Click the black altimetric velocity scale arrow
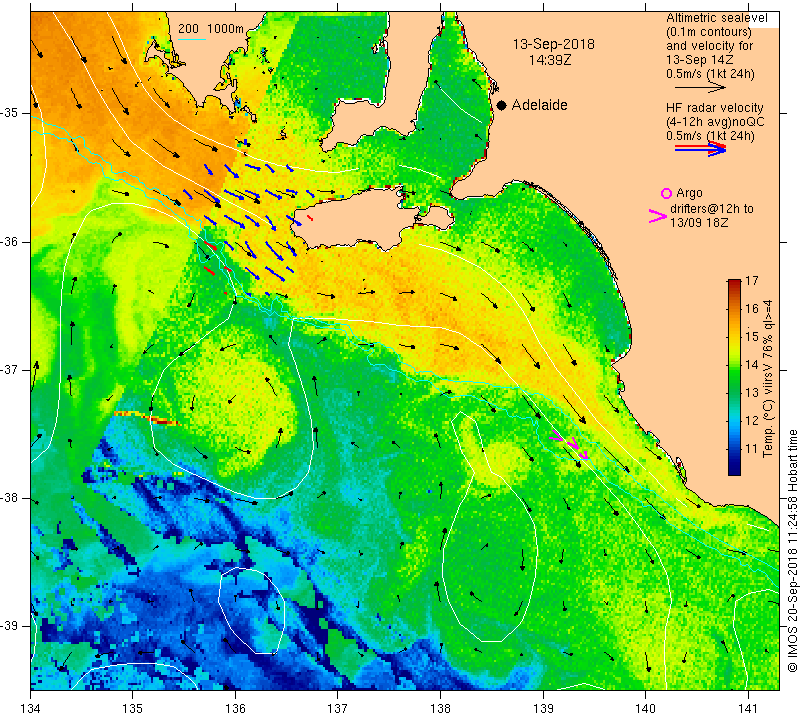 click(x=700, y=88)
